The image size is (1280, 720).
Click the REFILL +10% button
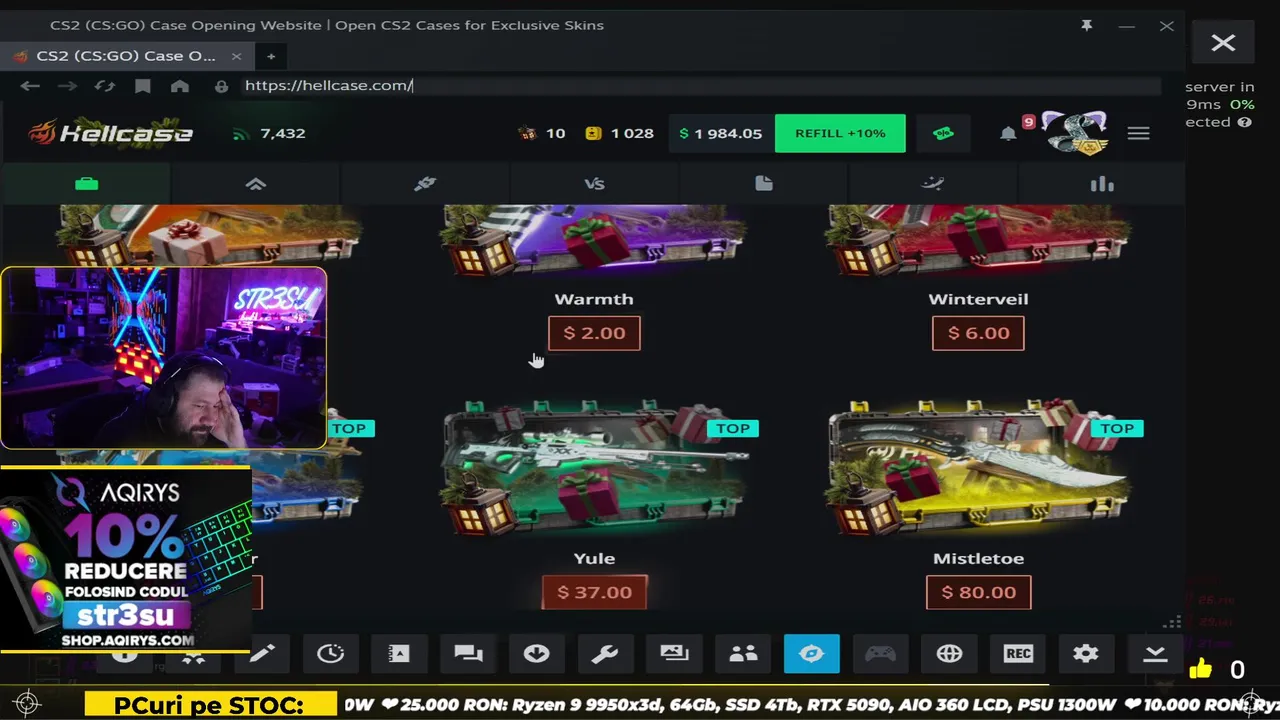(840, 133)
